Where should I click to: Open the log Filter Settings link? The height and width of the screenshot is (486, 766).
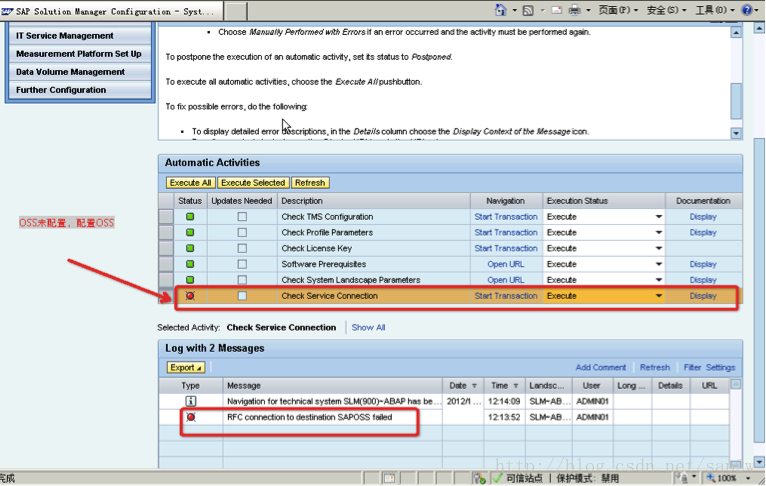[x=709, y=367]
